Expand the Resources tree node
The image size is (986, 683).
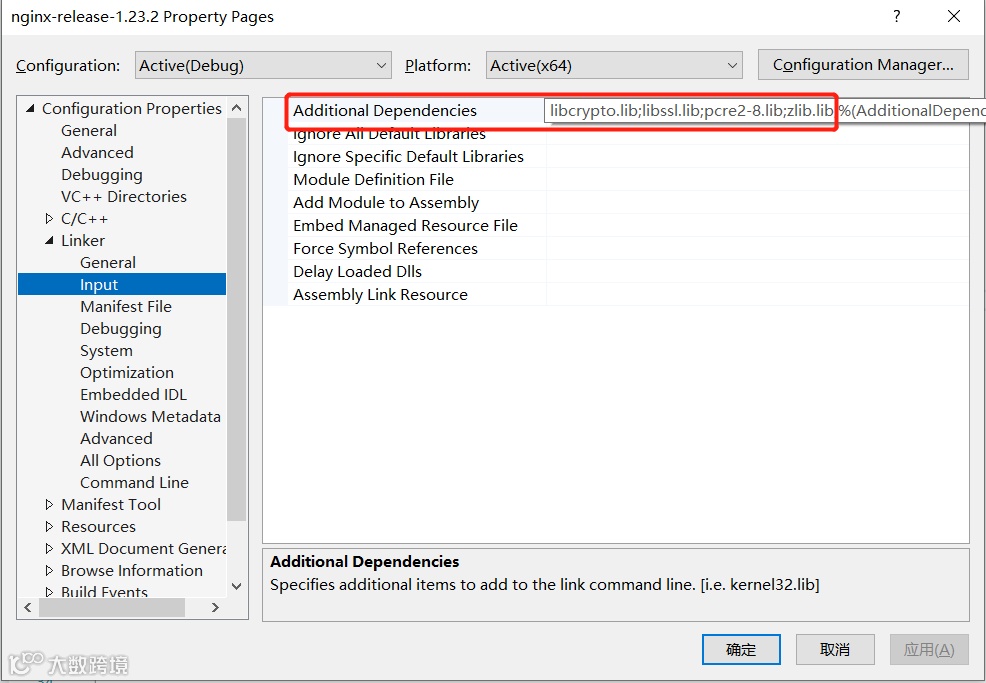[x=49, y=526]
